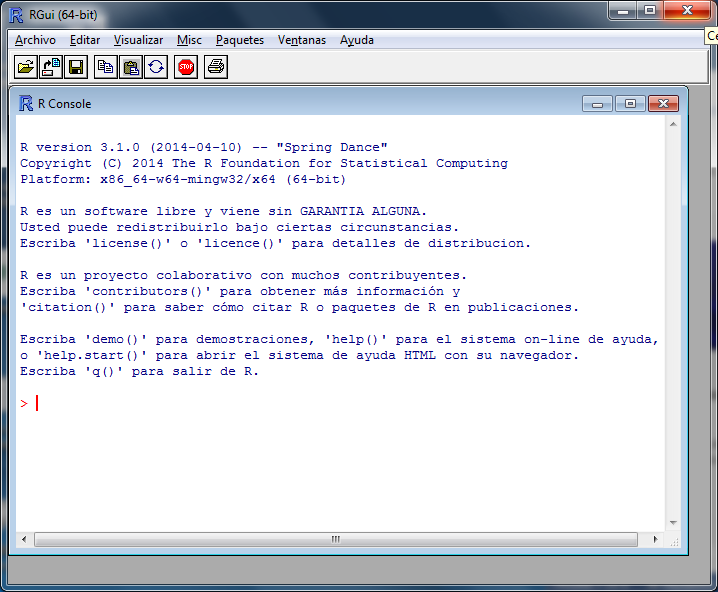Minimize the R Console child window
The image size is (718, 592).
click(x=597, y=104)
